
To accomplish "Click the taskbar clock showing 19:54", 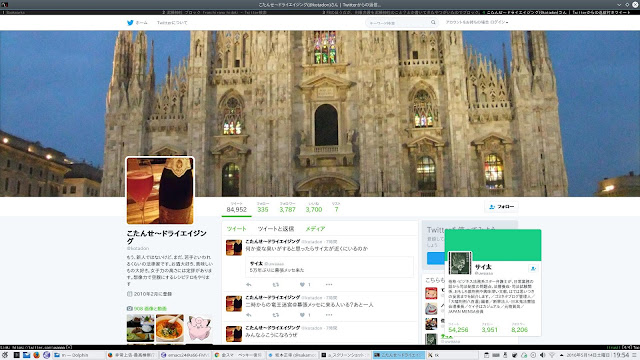I will pos(621,355).
